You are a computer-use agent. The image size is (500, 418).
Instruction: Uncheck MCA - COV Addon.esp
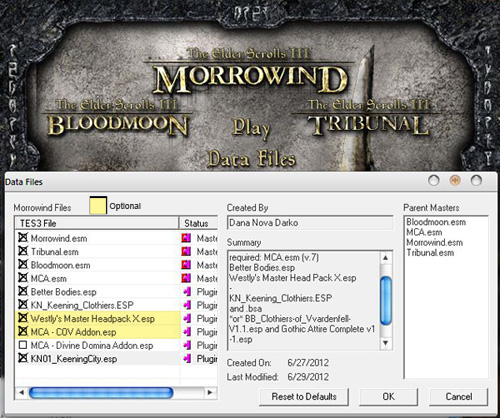tap(23, 331)
